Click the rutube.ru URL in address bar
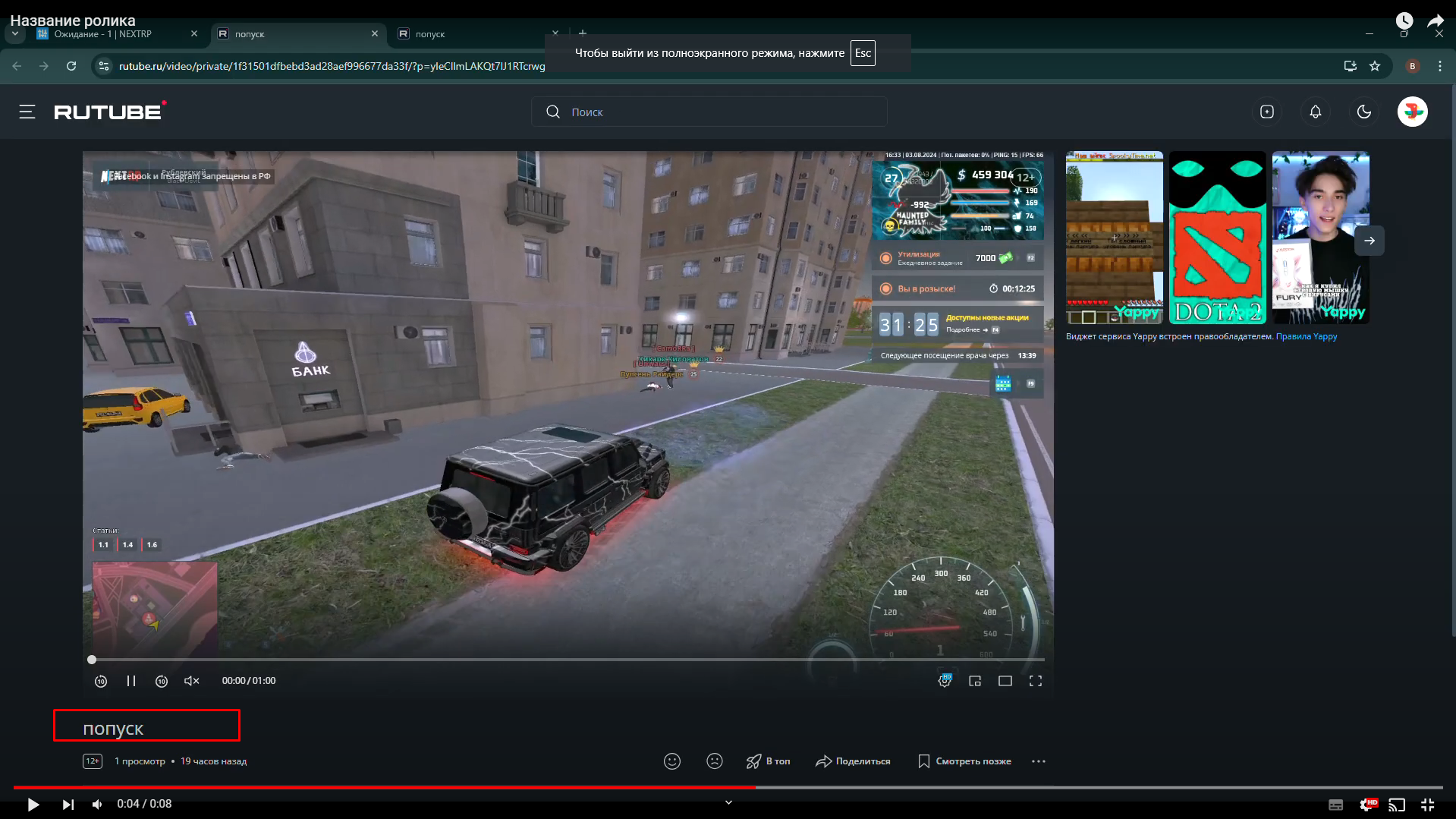This screenshot has height=819, width=1456. [332, 66]
